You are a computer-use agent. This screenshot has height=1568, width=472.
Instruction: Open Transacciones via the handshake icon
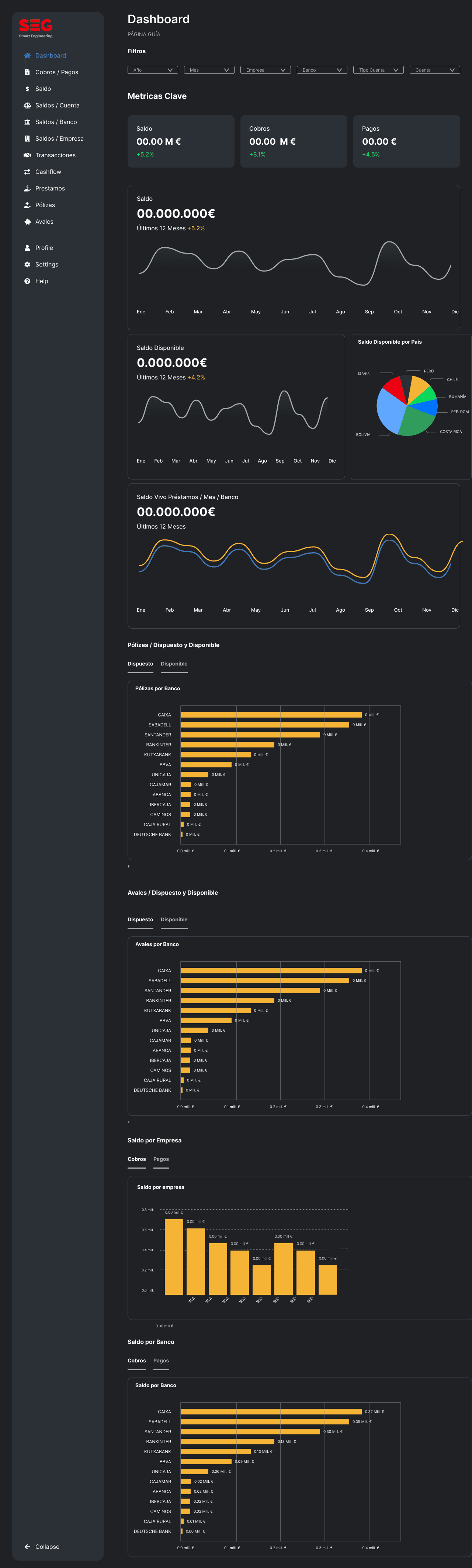coord(27,155)
